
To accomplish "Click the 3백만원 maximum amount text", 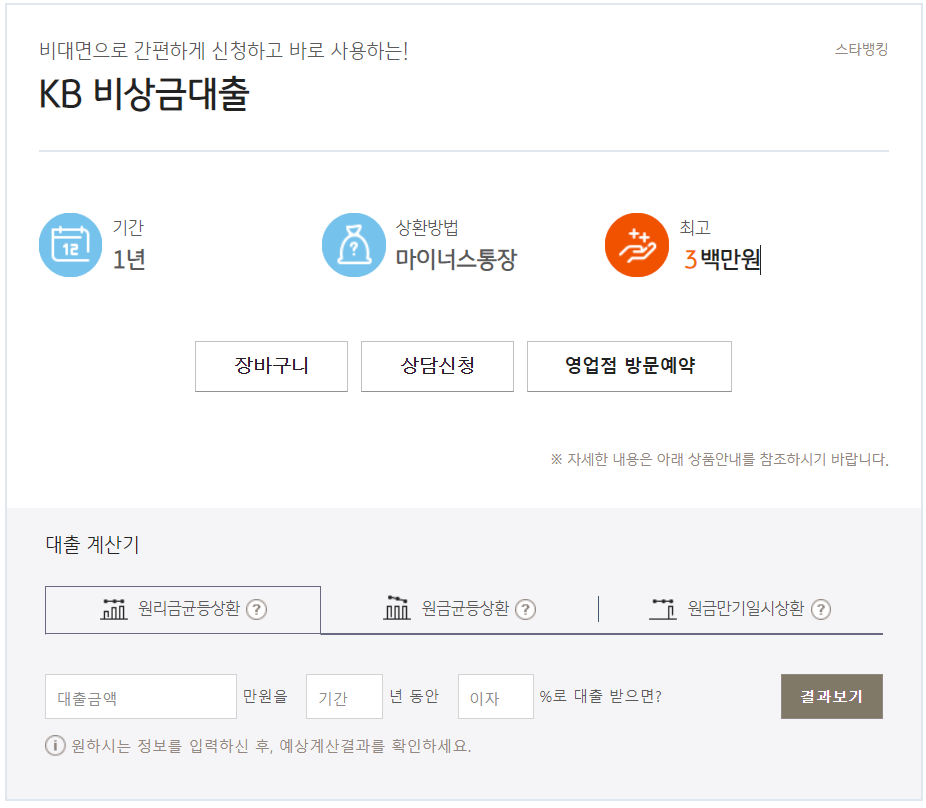I will coord(722,259).
